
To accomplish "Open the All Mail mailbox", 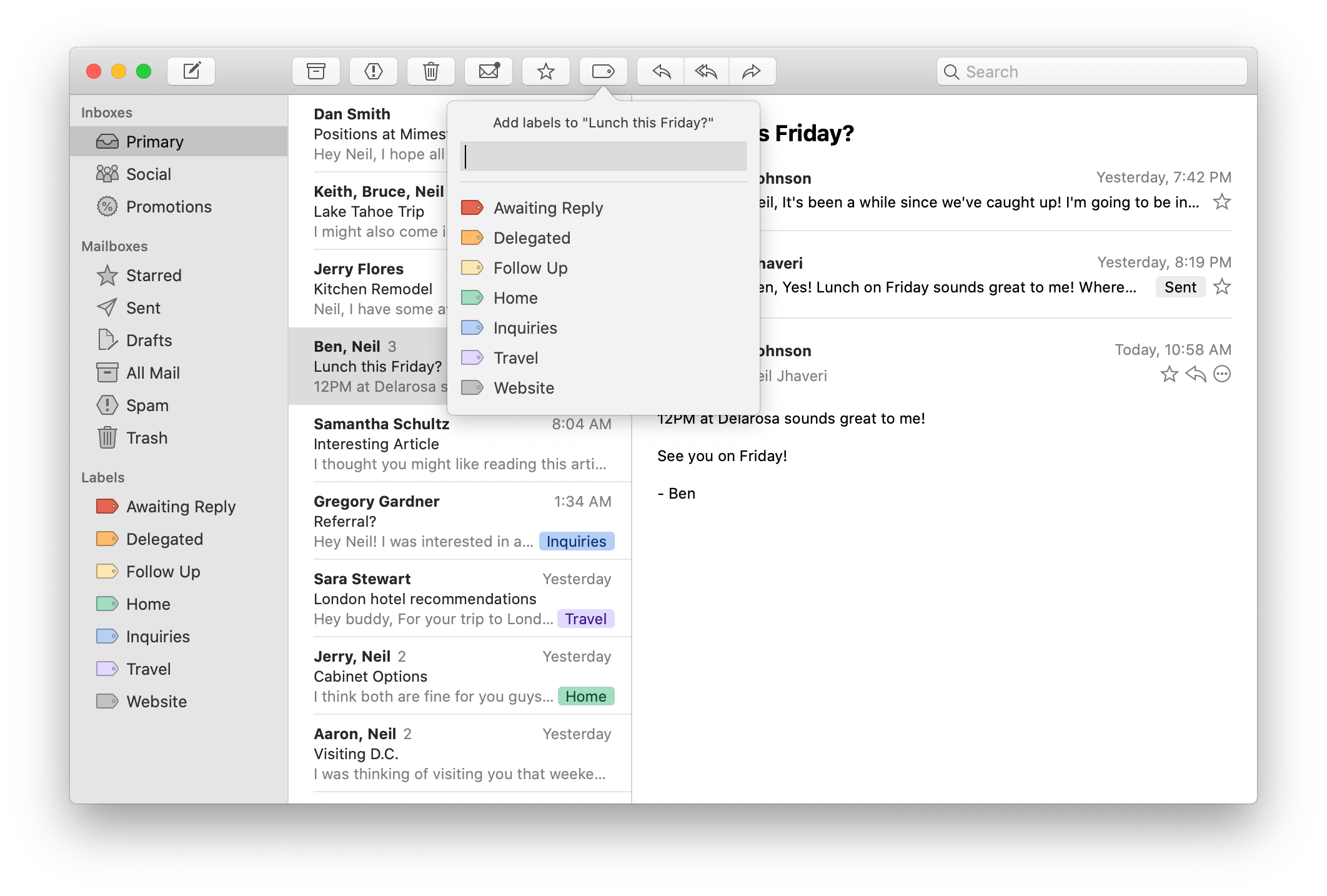I will [x=179, y=373].
